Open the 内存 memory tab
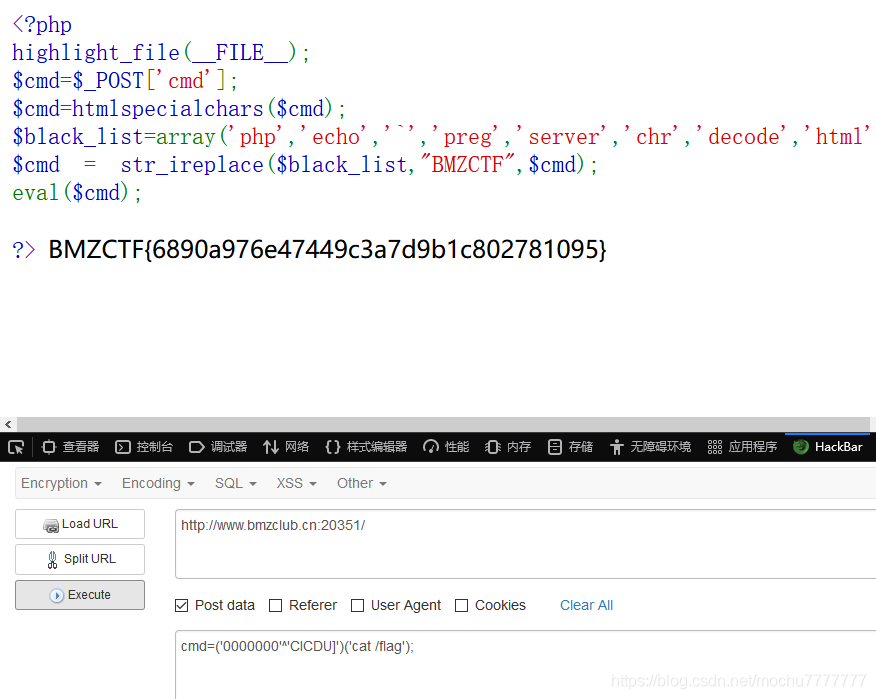Image resolution: width=876 pixels, height=699 pixels. pos(508,447)
